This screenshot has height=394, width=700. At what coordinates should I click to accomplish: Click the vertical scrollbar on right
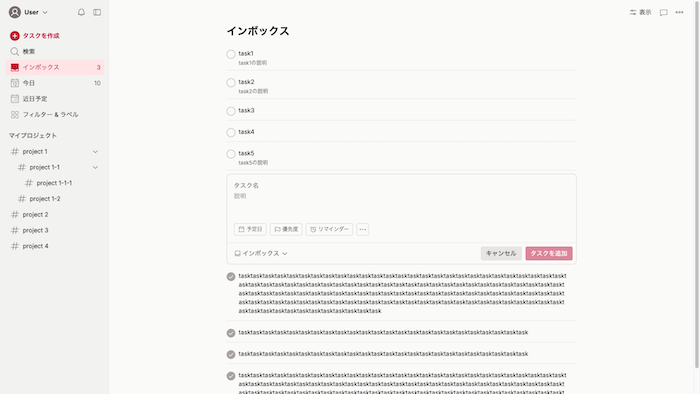(697, 185)
